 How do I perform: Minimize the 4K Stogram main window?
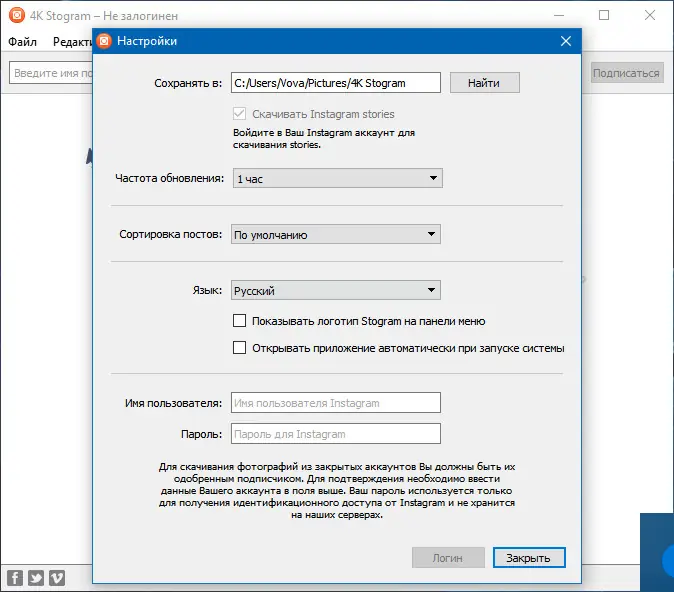tap(559, 15)
